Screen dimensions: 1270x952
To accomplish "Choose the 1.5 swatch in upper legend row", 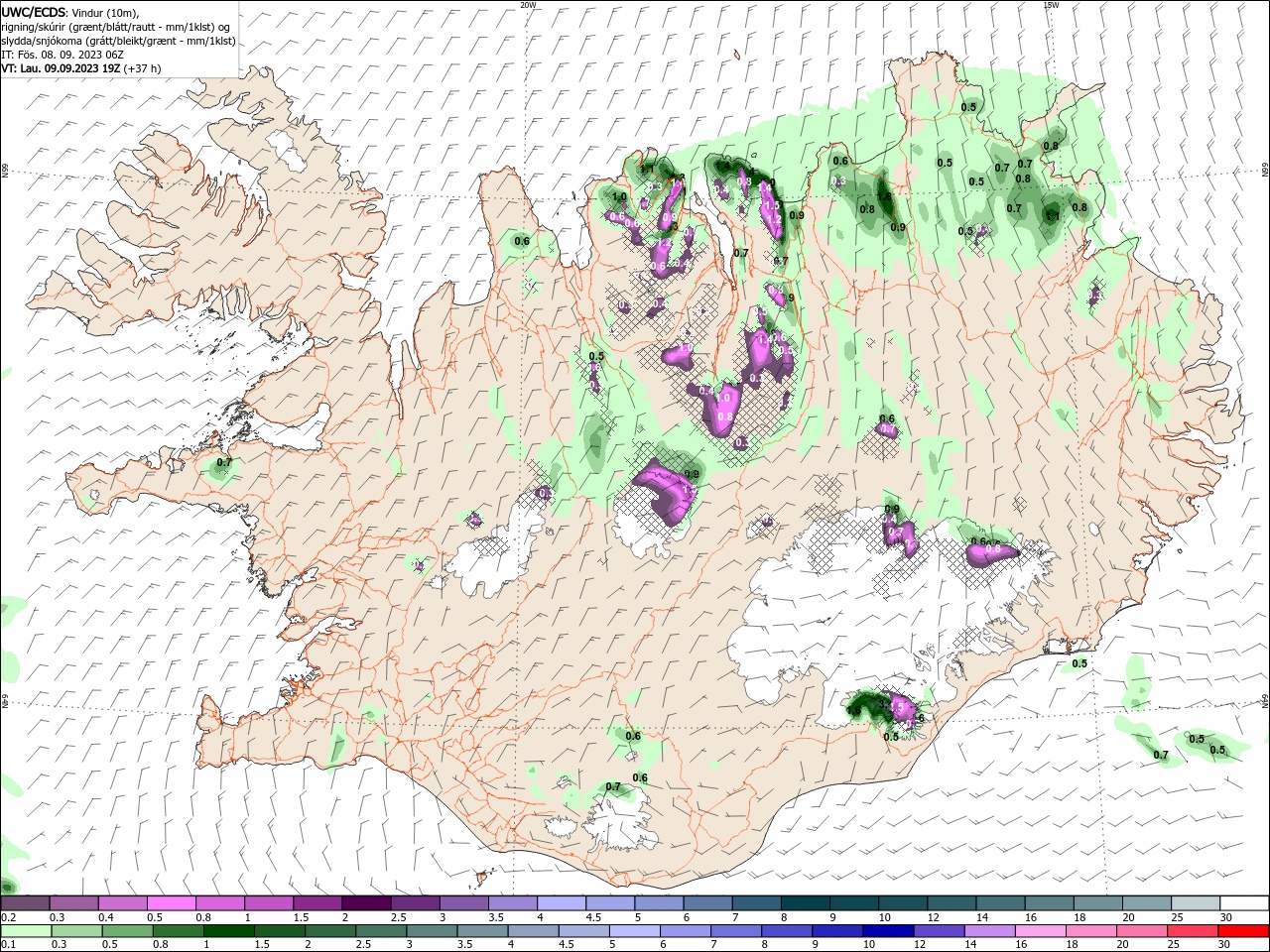I will 317,903.
